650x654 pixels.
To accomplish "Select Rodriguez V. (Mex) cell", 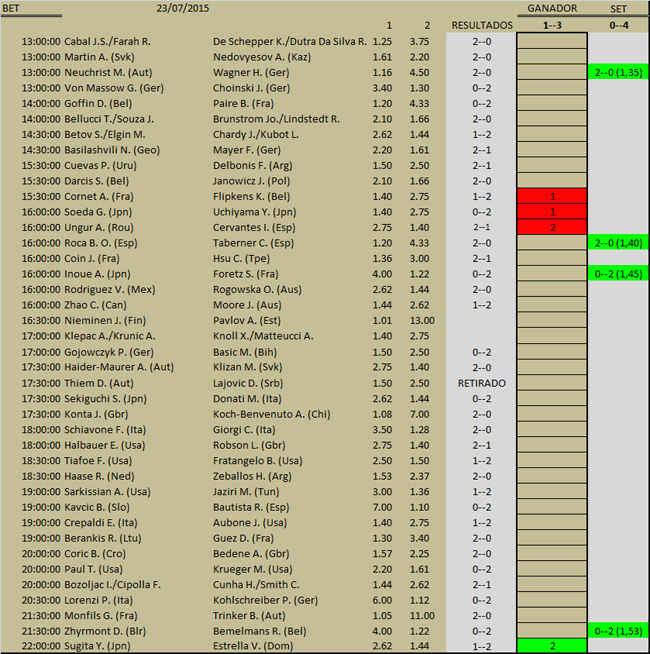I will [x=110, y=289].
